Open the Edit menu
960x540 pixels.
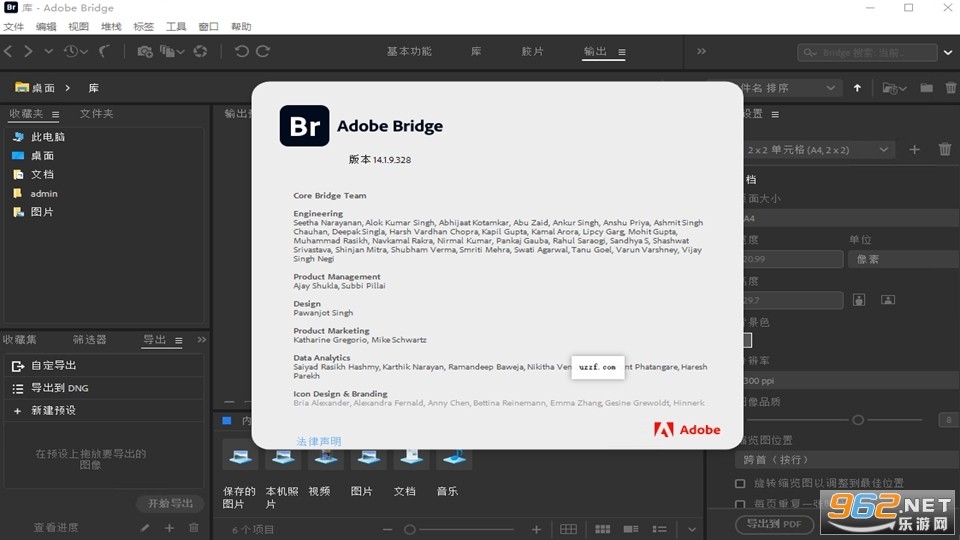pyautogui.click(x=46, y=26)
